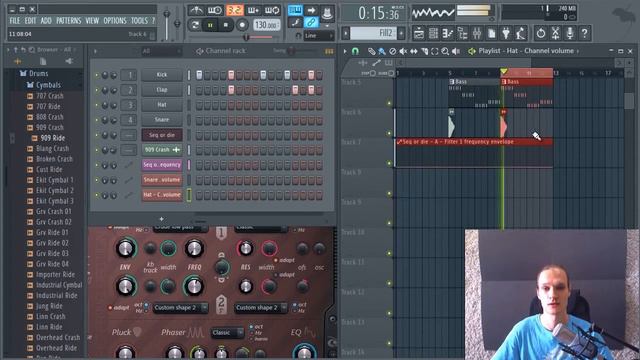Toggle pattern/song mode button
This screenshot has width=640, height=360.
click(195, 25)
